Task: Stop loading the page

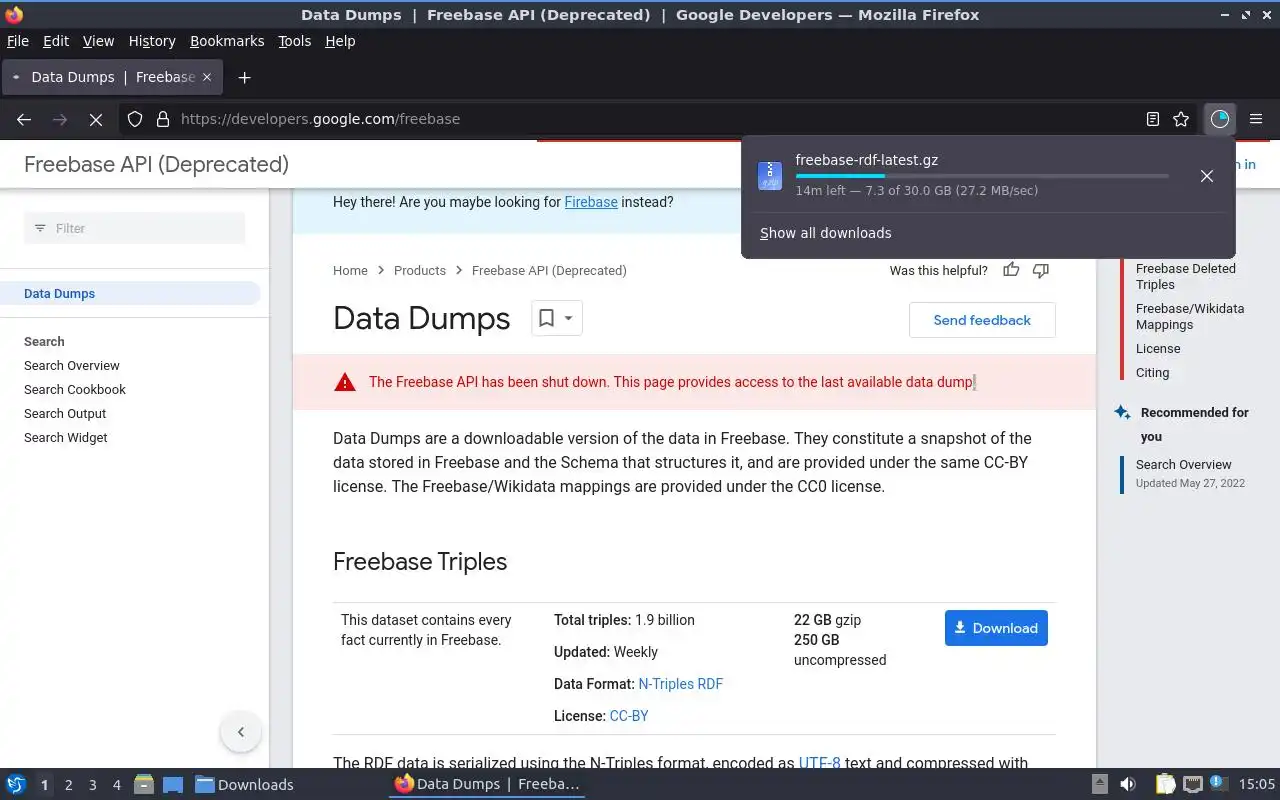Action: [x=96, y=119]
